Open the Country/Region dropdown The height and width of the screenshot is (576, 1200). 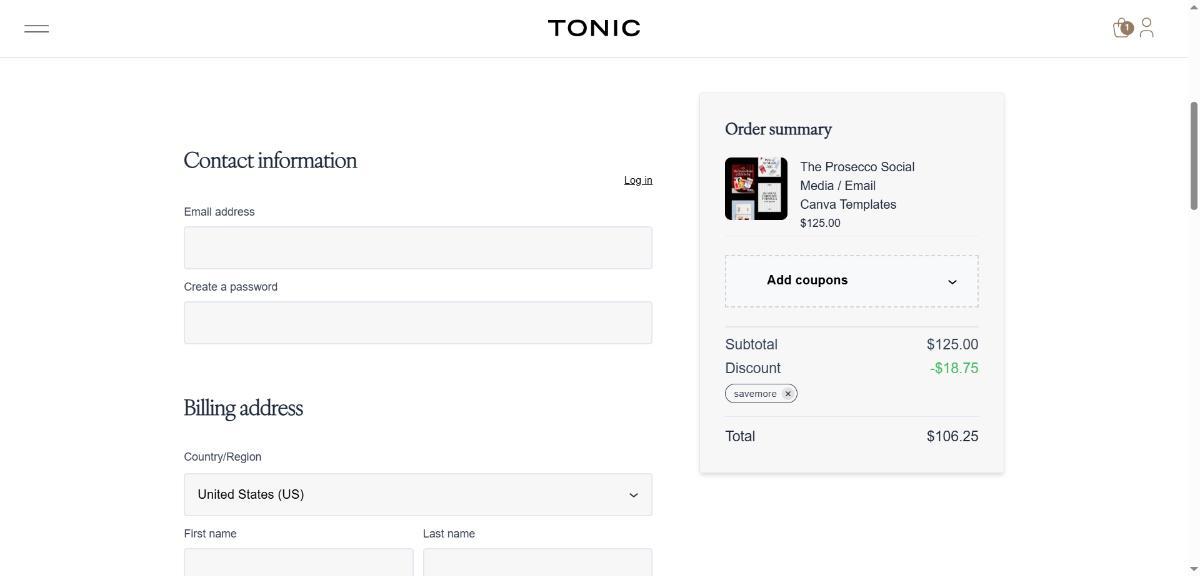[x=418, y=495]
